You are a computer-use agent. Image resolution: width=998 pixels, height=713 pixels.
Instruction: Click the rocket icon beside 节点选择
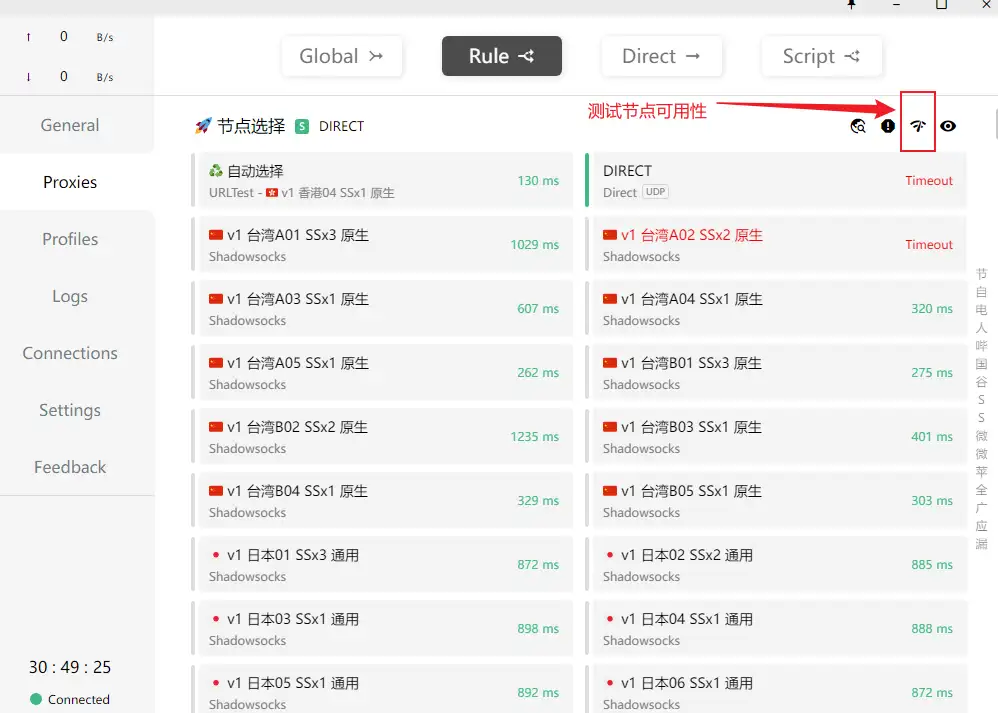pyautogui.click(x=203, y=126)
